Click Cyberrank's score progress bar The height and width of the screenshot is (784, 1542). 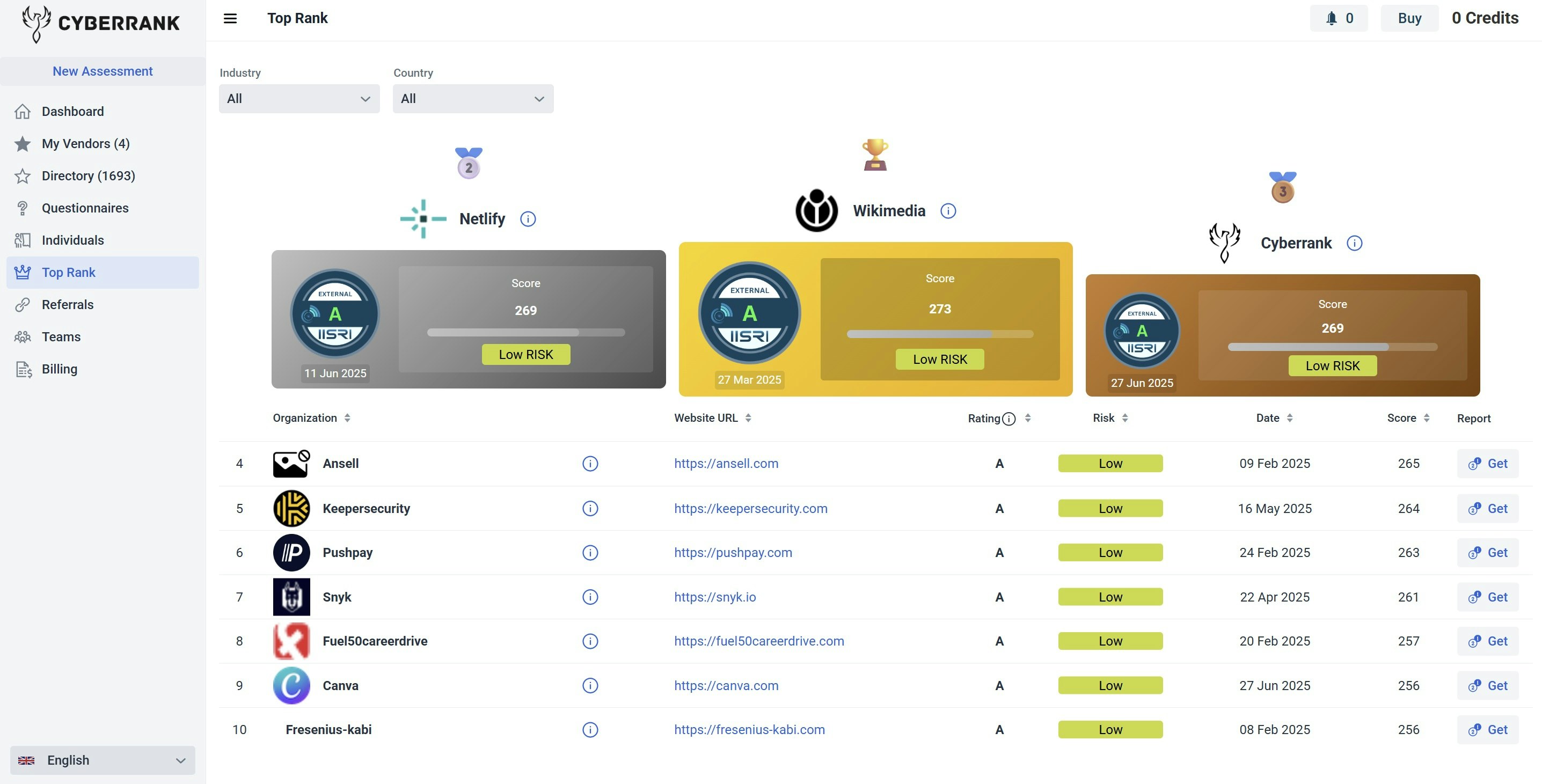click(1332, 348)
